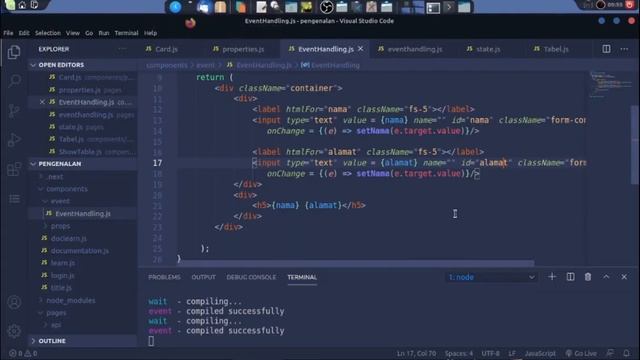
Task: Open the Go menu
Action: (x=89, y=33)
